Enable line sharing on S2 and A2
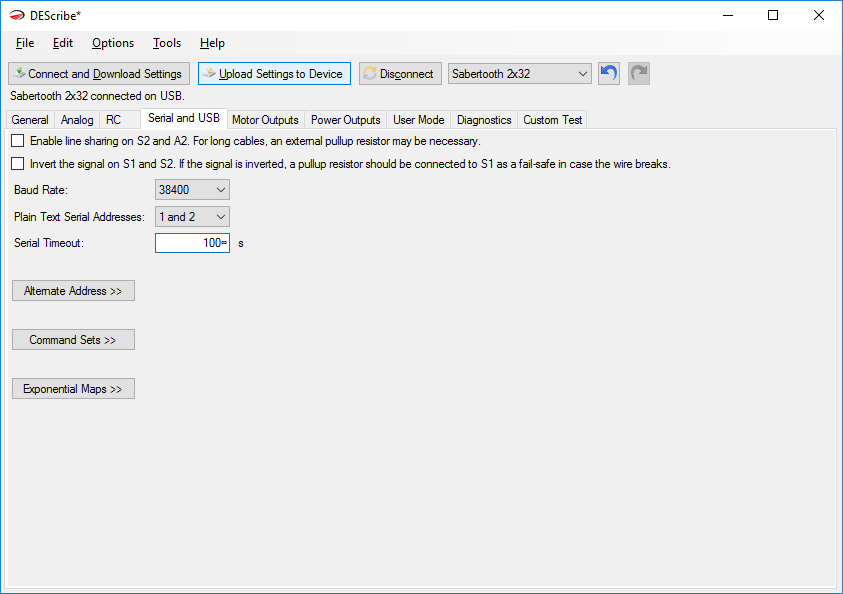The width and height of the screenshot is (843, 594). point(18,141)
